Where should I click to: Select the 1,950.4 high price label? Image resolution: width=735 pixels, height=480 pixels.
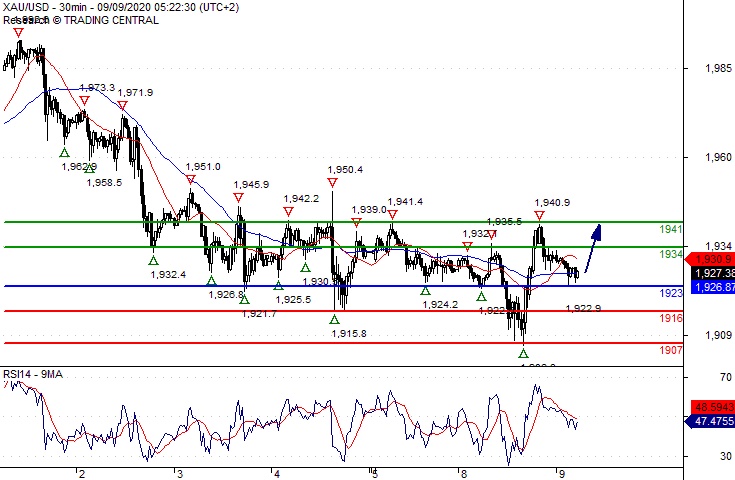pyautogui.click(x=345, y=170)
